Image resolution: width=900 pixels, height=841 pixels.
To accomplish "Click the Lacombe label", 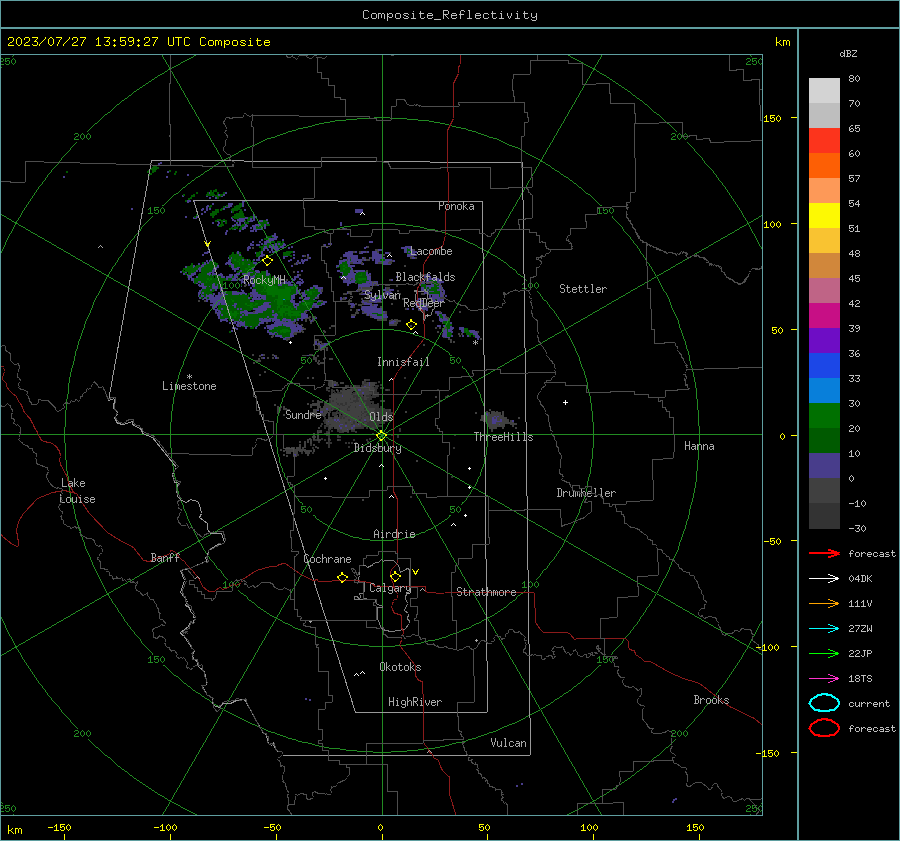I will click(431, 251).
